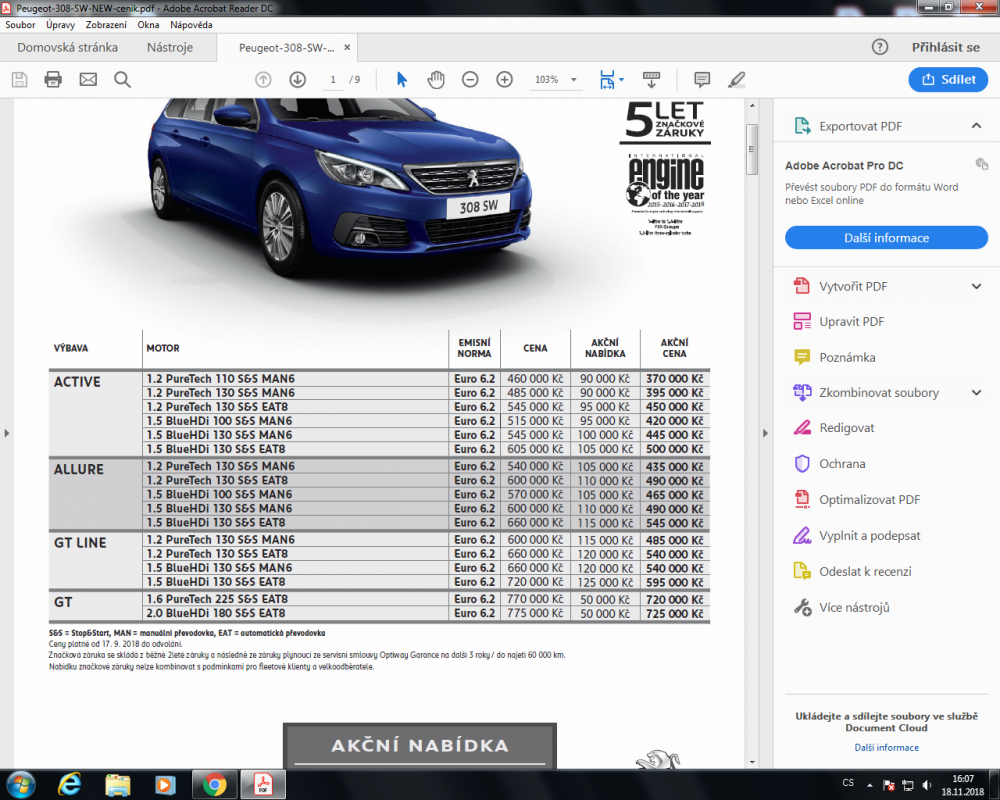Open the Find text magnifier
Viewport: 1000px width, 800px height.
click(122, 80)
